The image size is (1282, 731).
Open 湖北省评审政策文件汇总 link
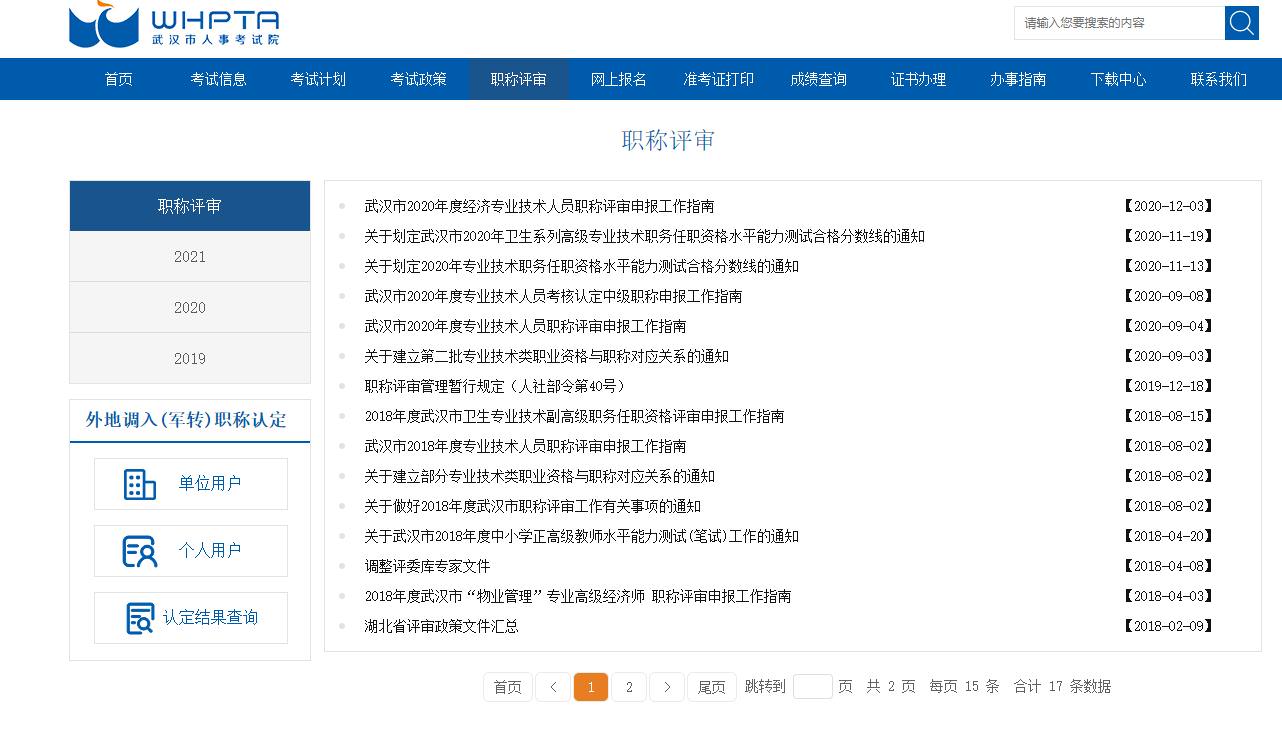click(441, 626)
